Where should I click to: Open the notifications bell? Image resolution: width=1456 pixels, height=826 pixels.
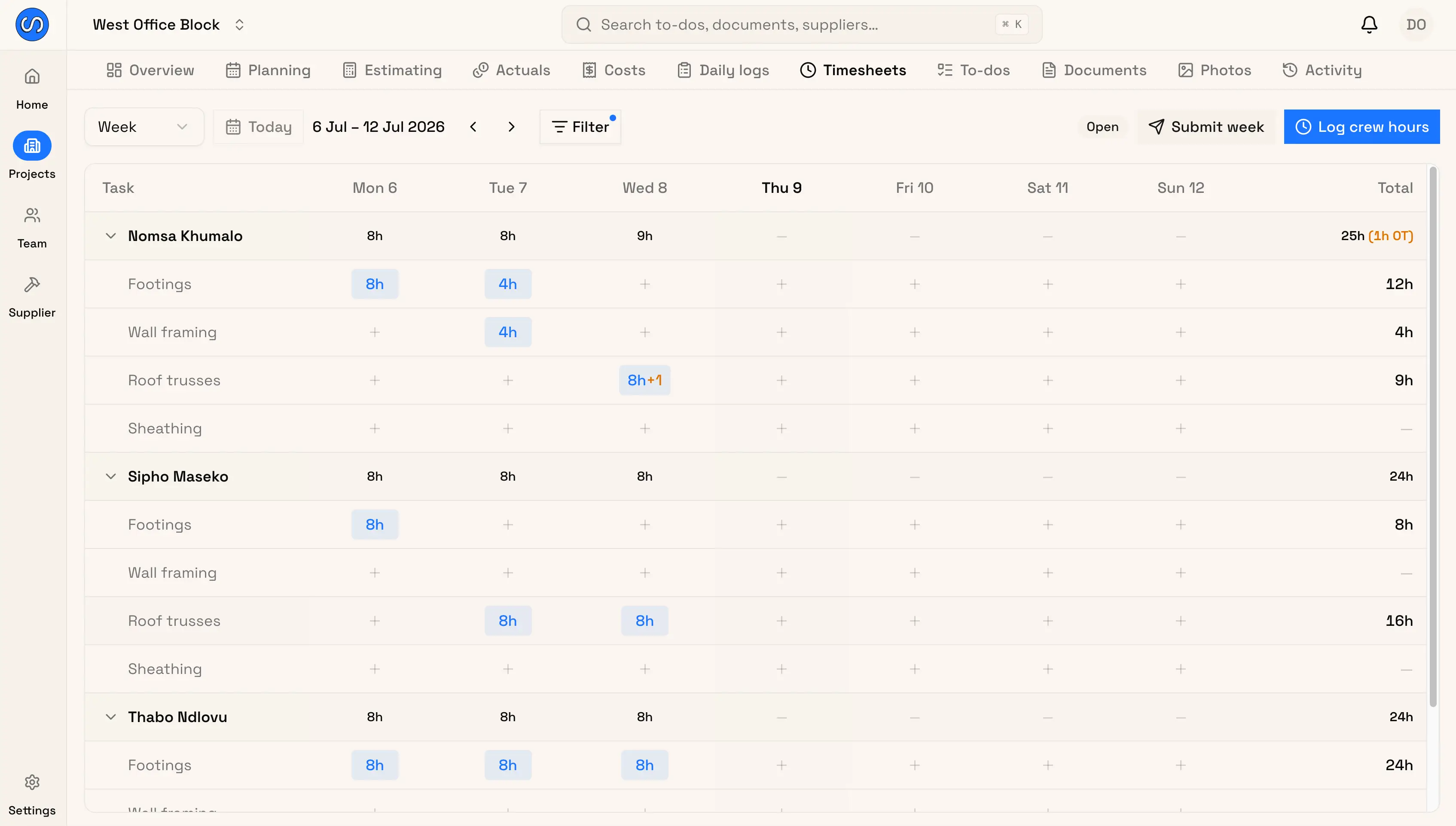(x=1369, y=24)
